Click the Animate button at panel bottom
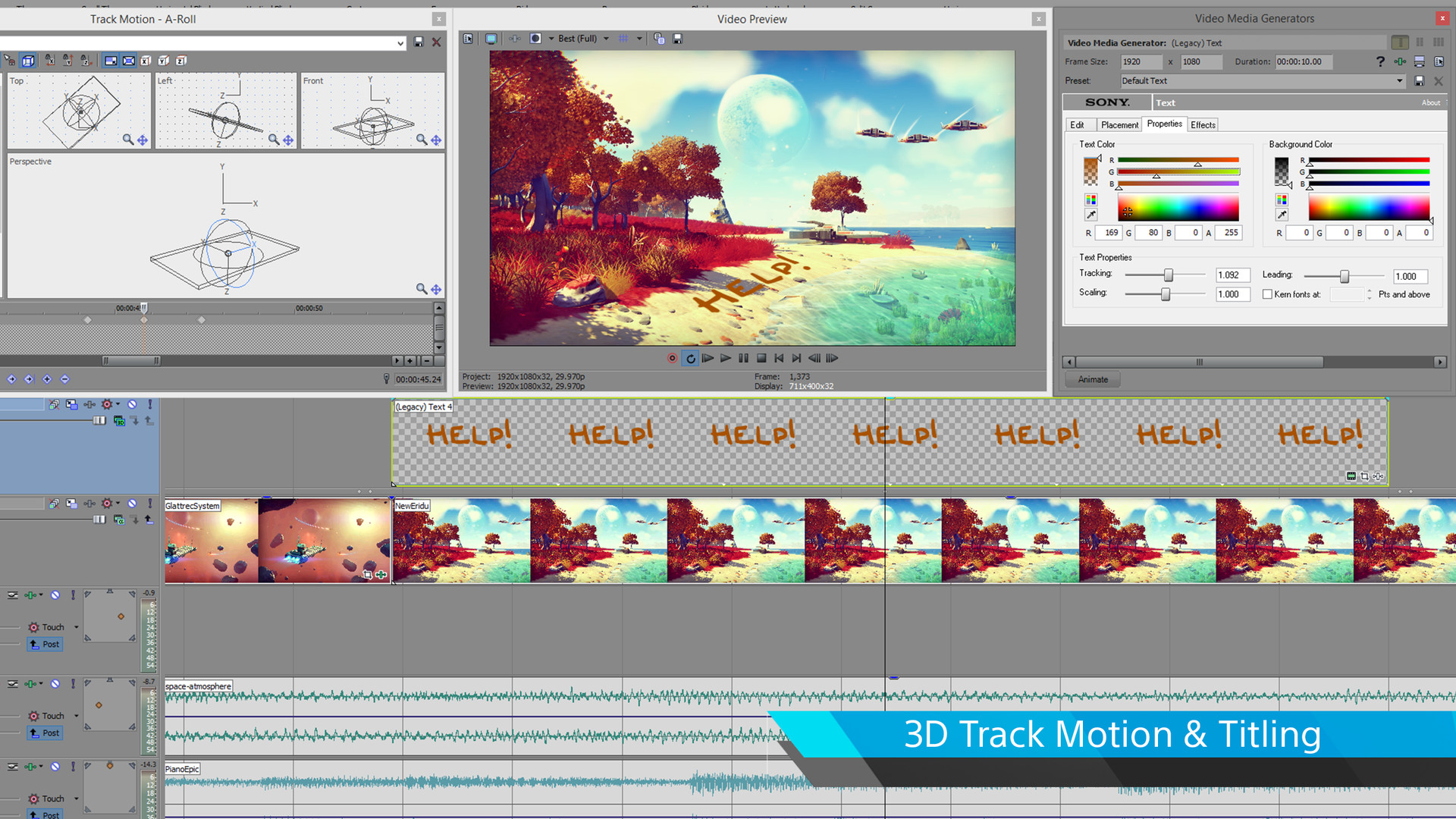The image size is (1456, 819). (x=1094, y=379)
